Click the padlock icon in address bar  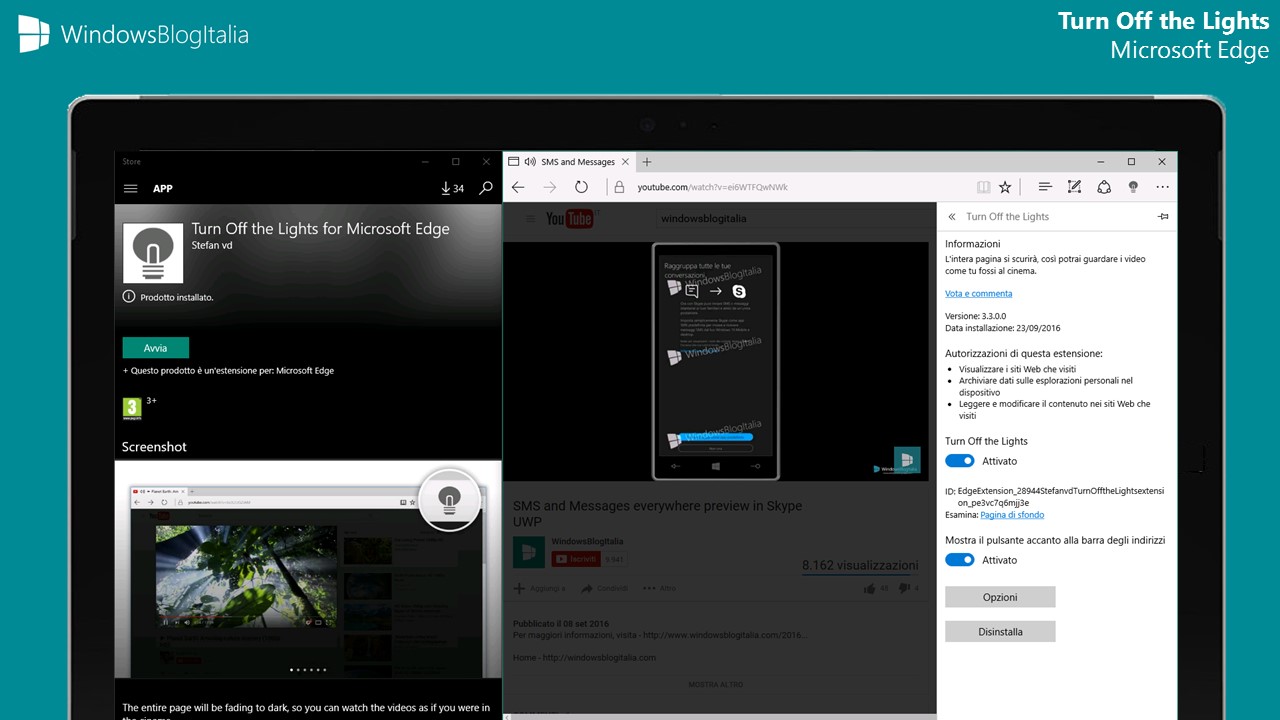619,187
